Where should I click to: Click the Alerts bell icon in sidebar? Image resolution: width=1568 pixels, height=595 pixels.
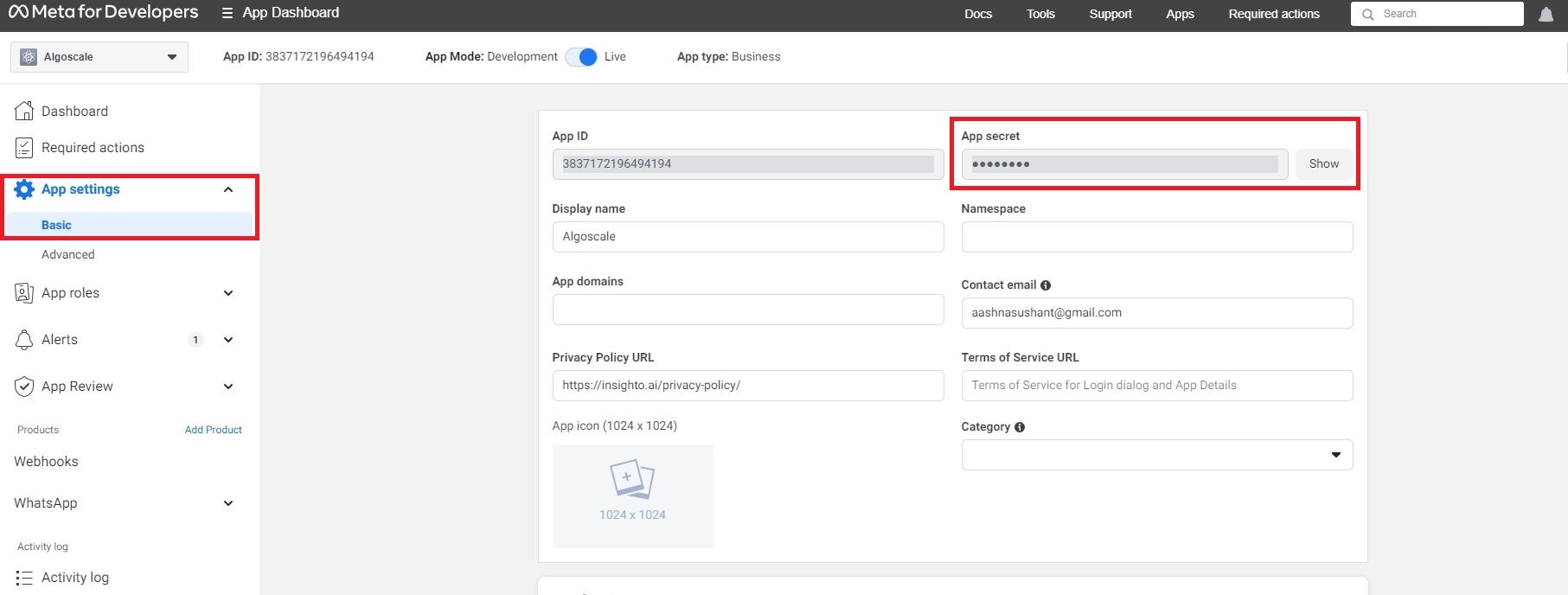24,340
